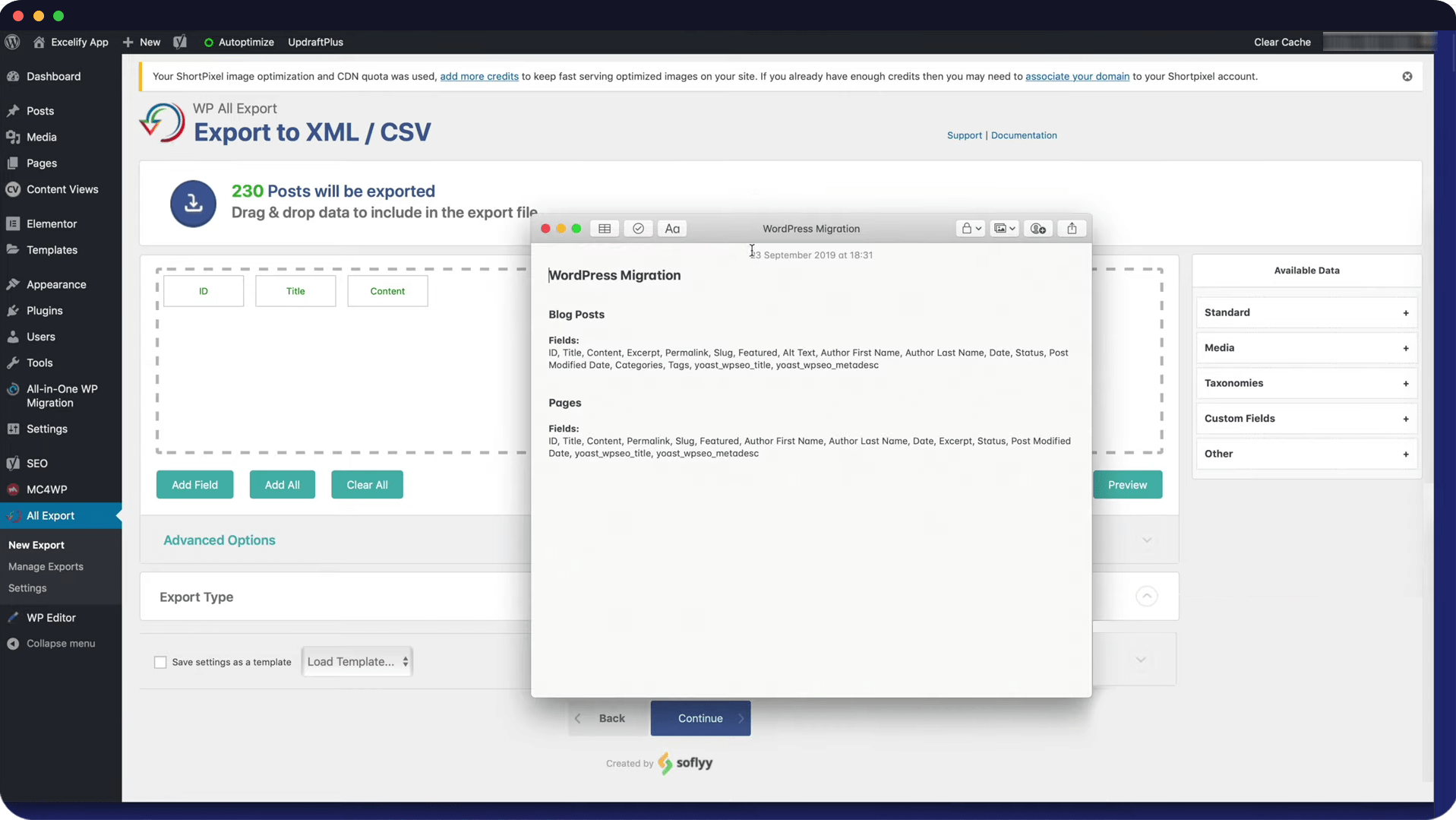Dismiss the ShortPixel quota notice
The height and width of the screenshot is (820, 1456).
tap(1407, 76)
